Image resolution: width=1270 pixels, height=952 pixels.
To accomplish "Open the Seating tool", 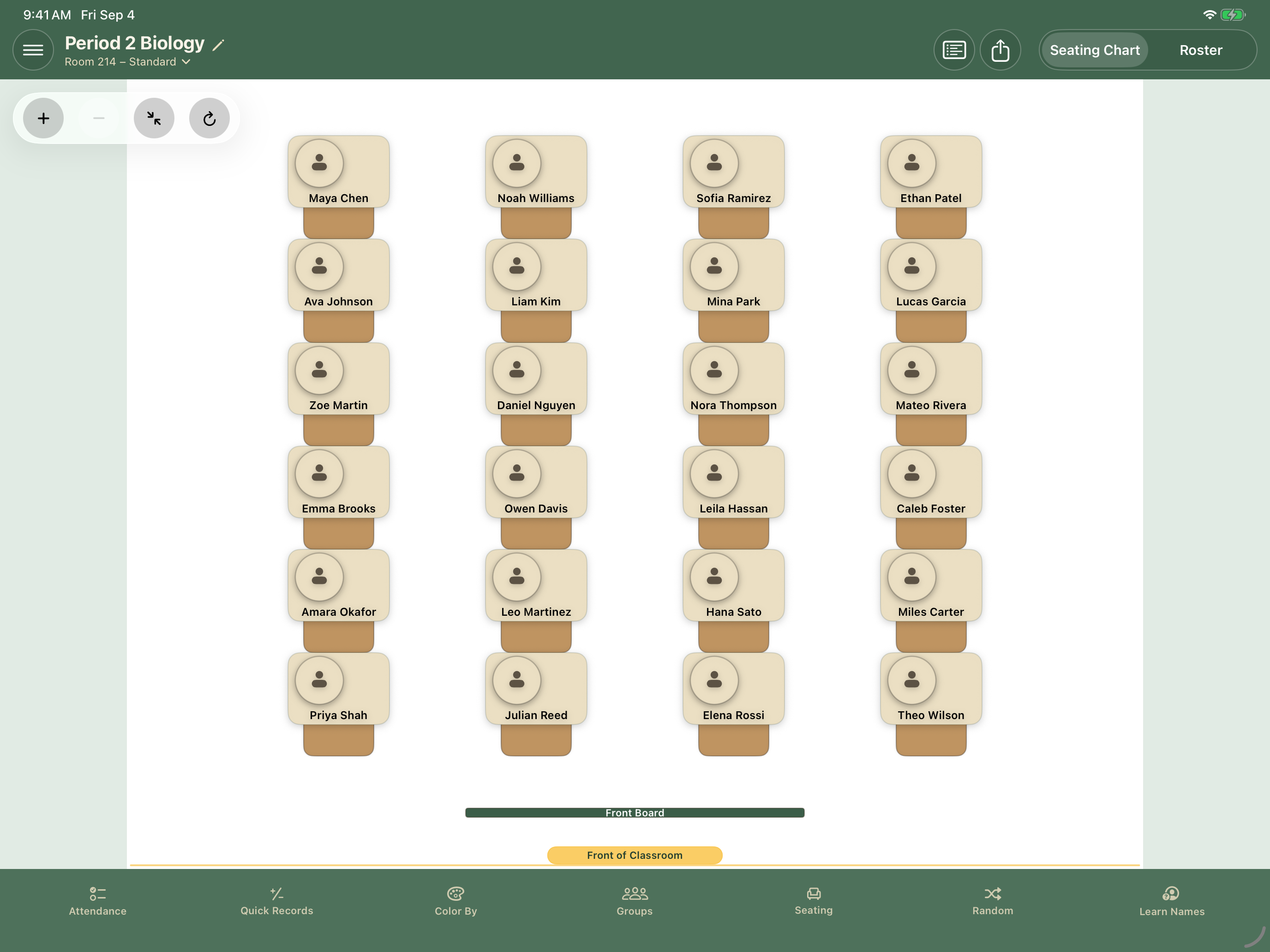I will [814, 902].
